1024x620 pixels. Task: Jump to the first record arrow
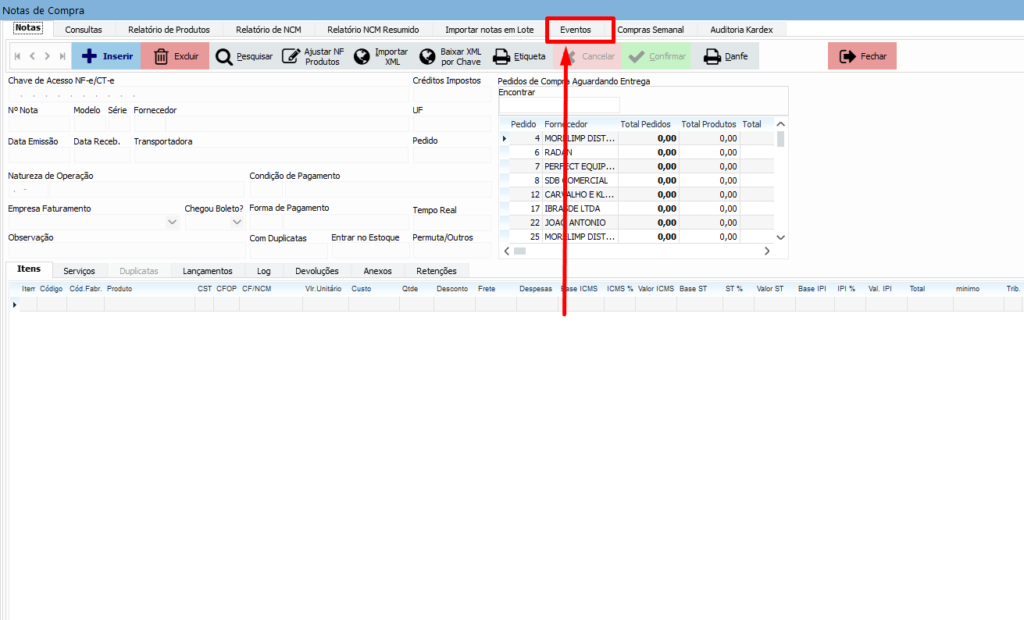(17, 56)
